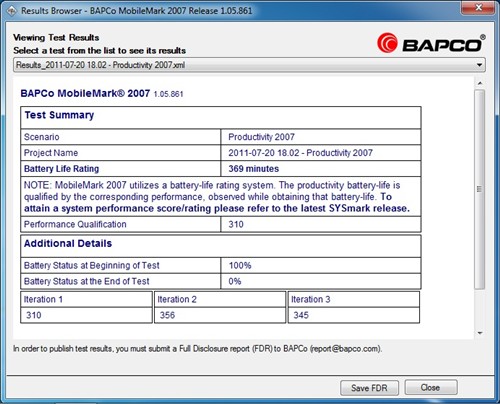The height and width of the screenshot is (404, 500).
Task: Click the BAPCo logo icon
Action: [x=387, y=43]
